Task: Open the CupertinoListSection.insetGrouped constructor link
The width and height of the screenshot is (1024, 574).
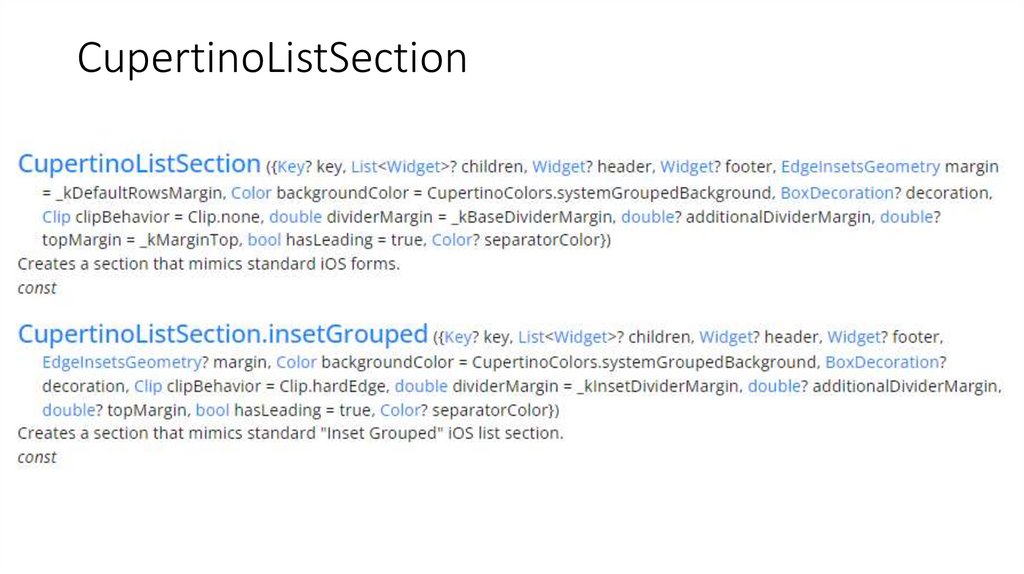Action: 222,333
